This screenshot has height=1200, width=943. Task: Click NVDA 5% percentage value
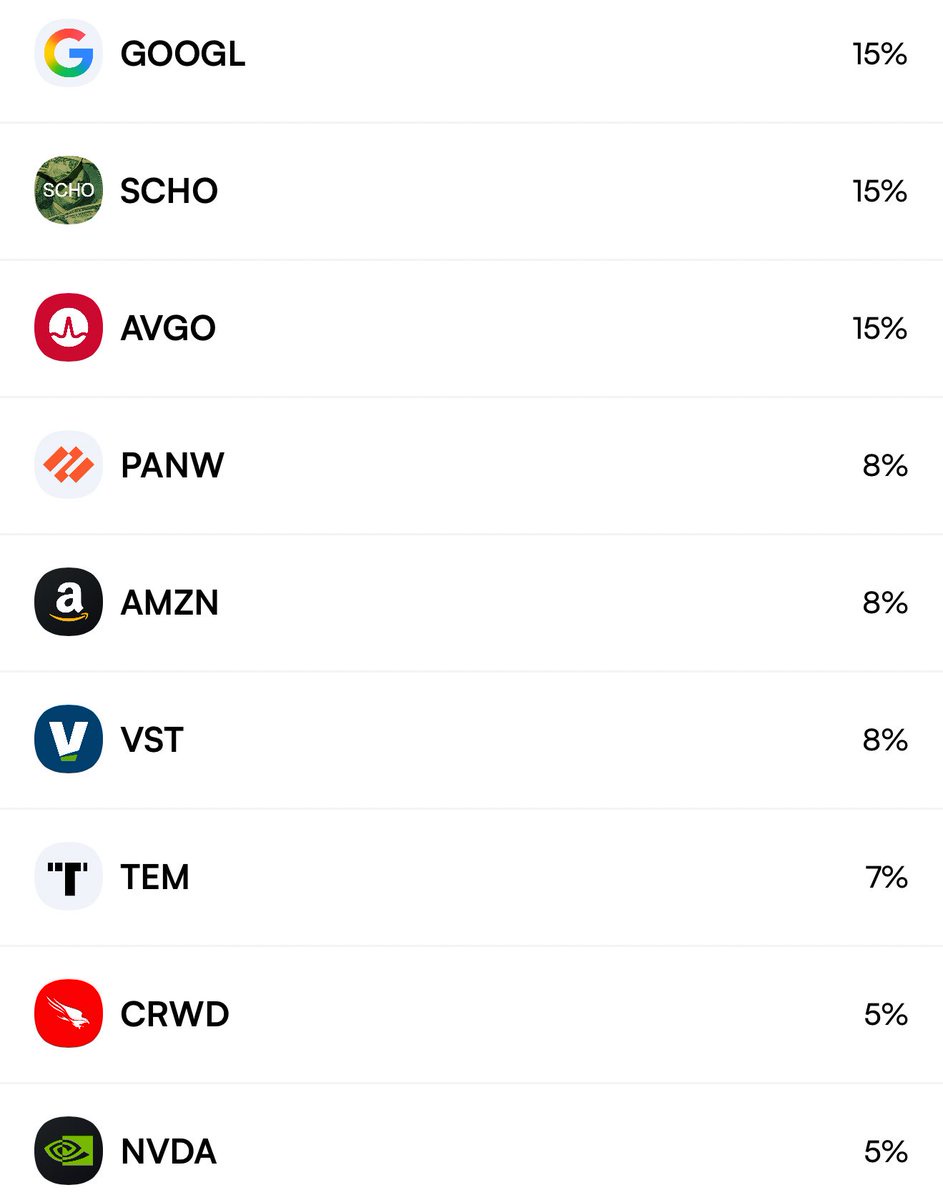coord(885,1151)
